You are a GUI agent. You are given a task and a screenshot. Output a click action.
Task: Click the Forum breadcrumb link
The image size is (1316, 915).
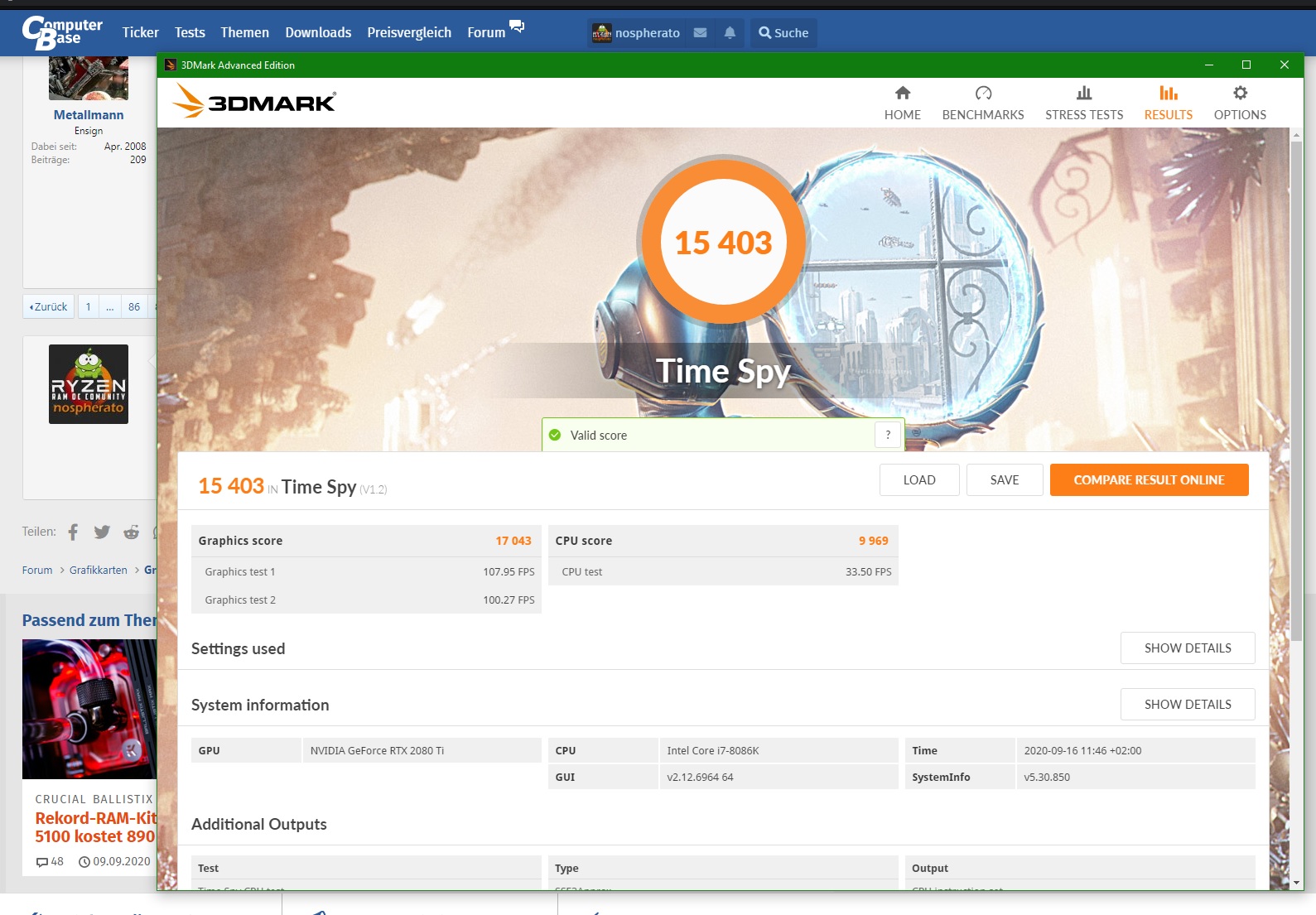37,570
